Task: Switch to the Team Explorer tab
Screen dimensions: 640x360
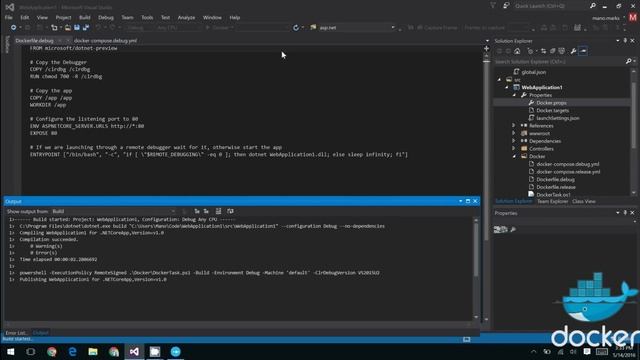Action: pyautogui.click(x=552, y=202)
